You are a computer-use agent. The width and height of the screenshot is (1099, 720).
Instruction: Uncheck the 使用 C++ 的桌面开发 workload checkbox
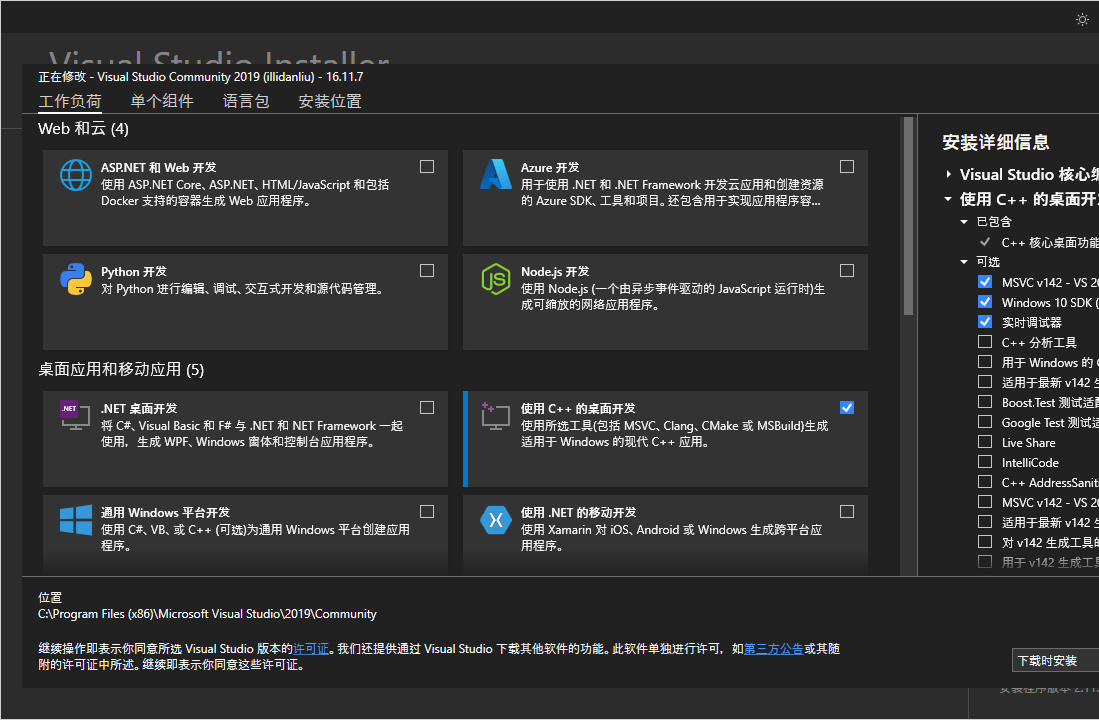(x=847, y=408)
